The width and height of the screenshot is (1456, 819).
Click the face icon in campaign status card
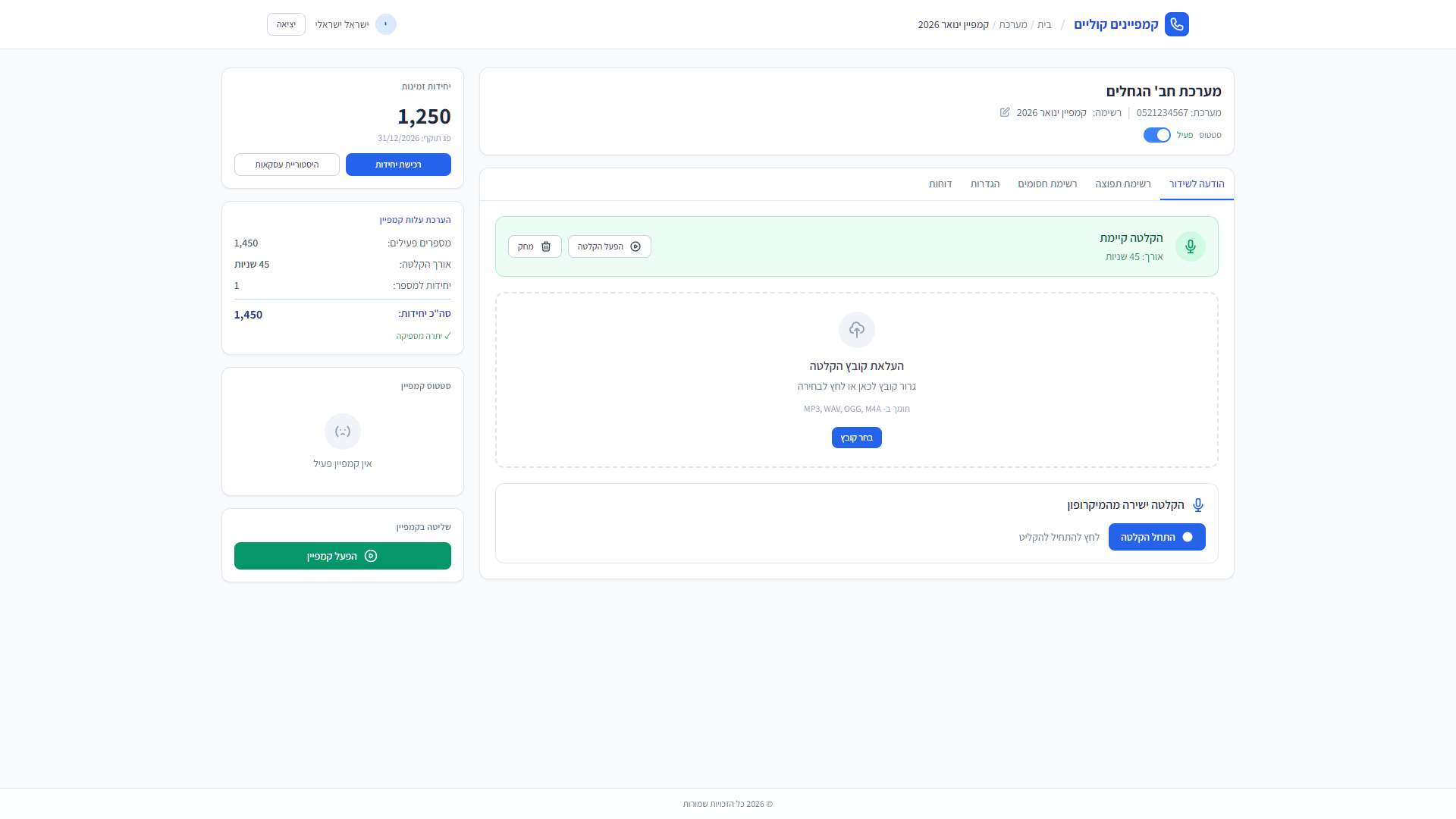pos(343,431)
